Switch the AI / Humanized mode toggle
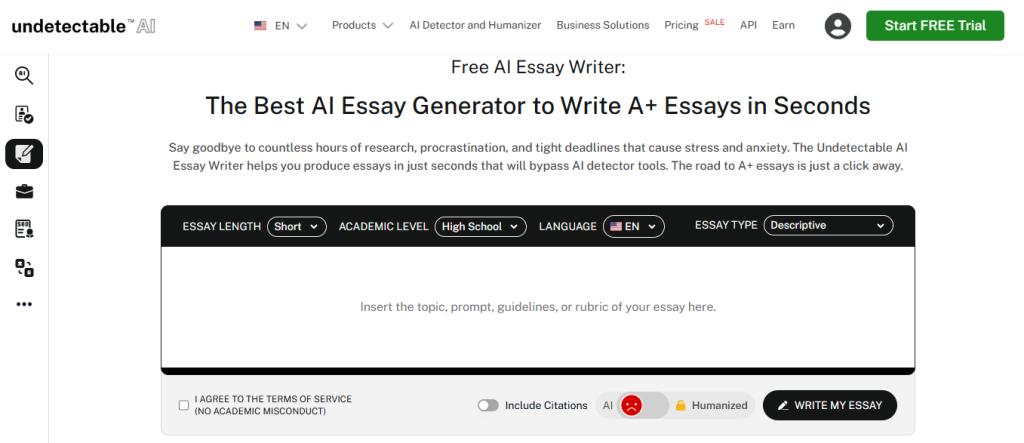The image size is (1024, 443). pos(643,405)
